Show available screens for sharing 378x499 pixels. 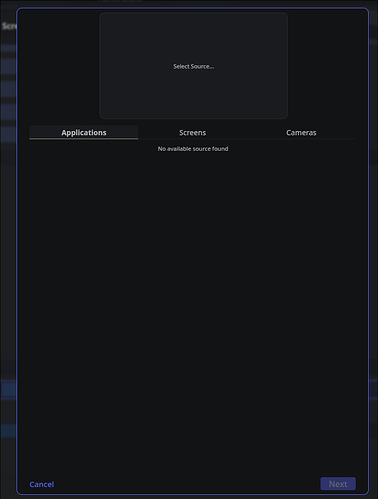(192, 132)
